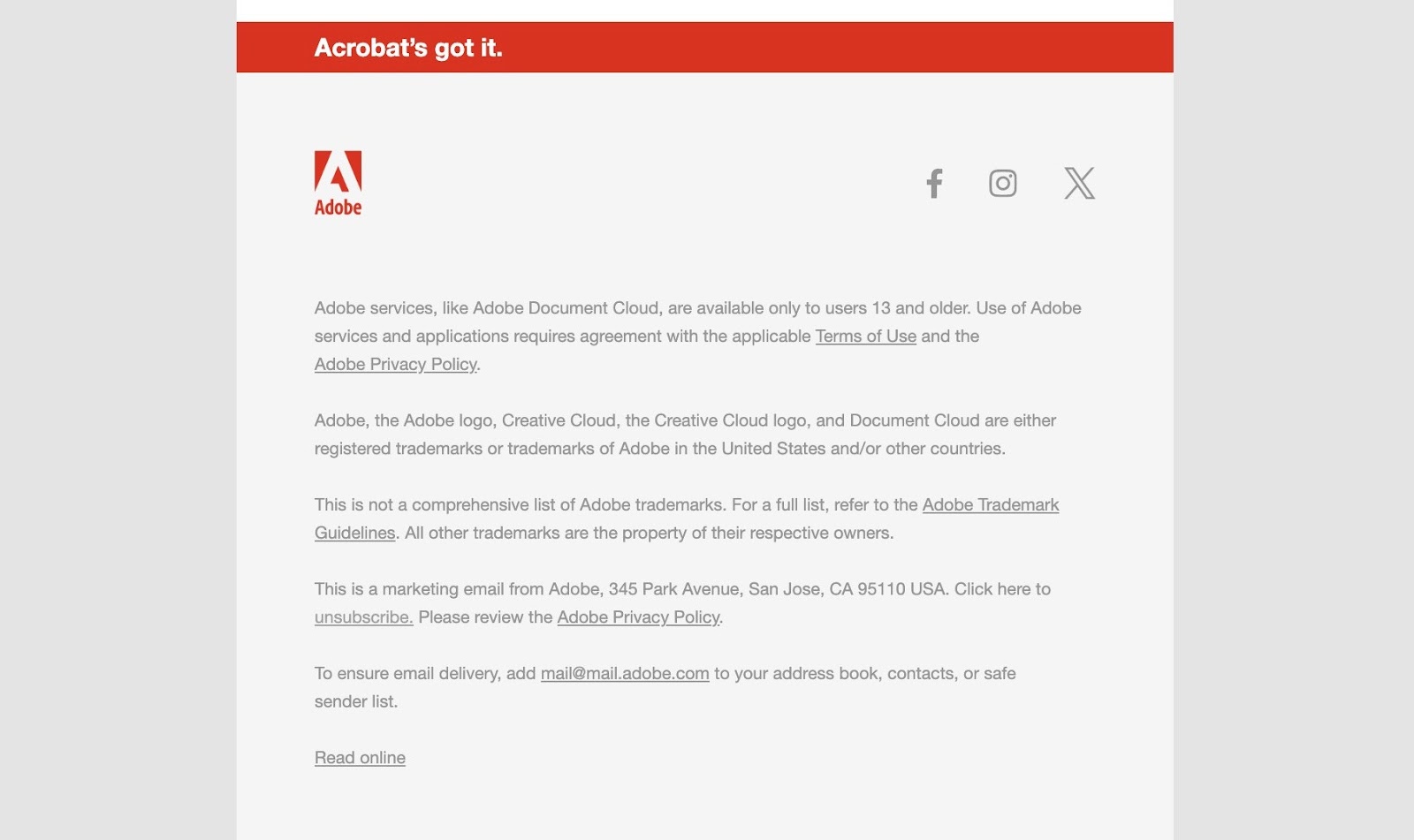Open Adobe Privacy Policy link below Terms of Use
The height and width of the screenshot is (840, 1414).
click(x=395, y=365)
